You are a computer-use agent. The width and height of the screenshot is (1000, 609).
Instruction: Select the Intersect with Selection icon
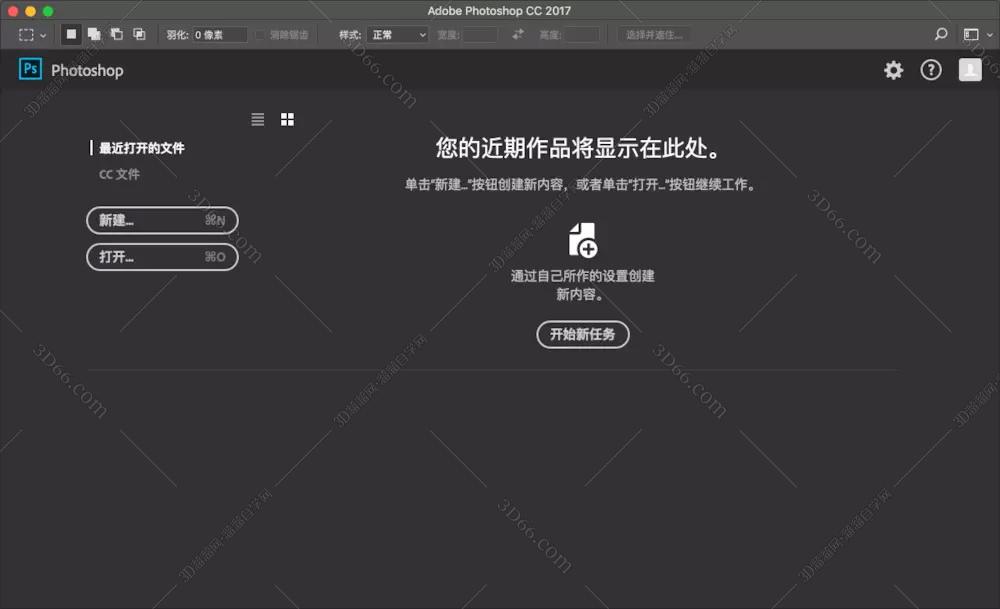(x=139, y=34)
